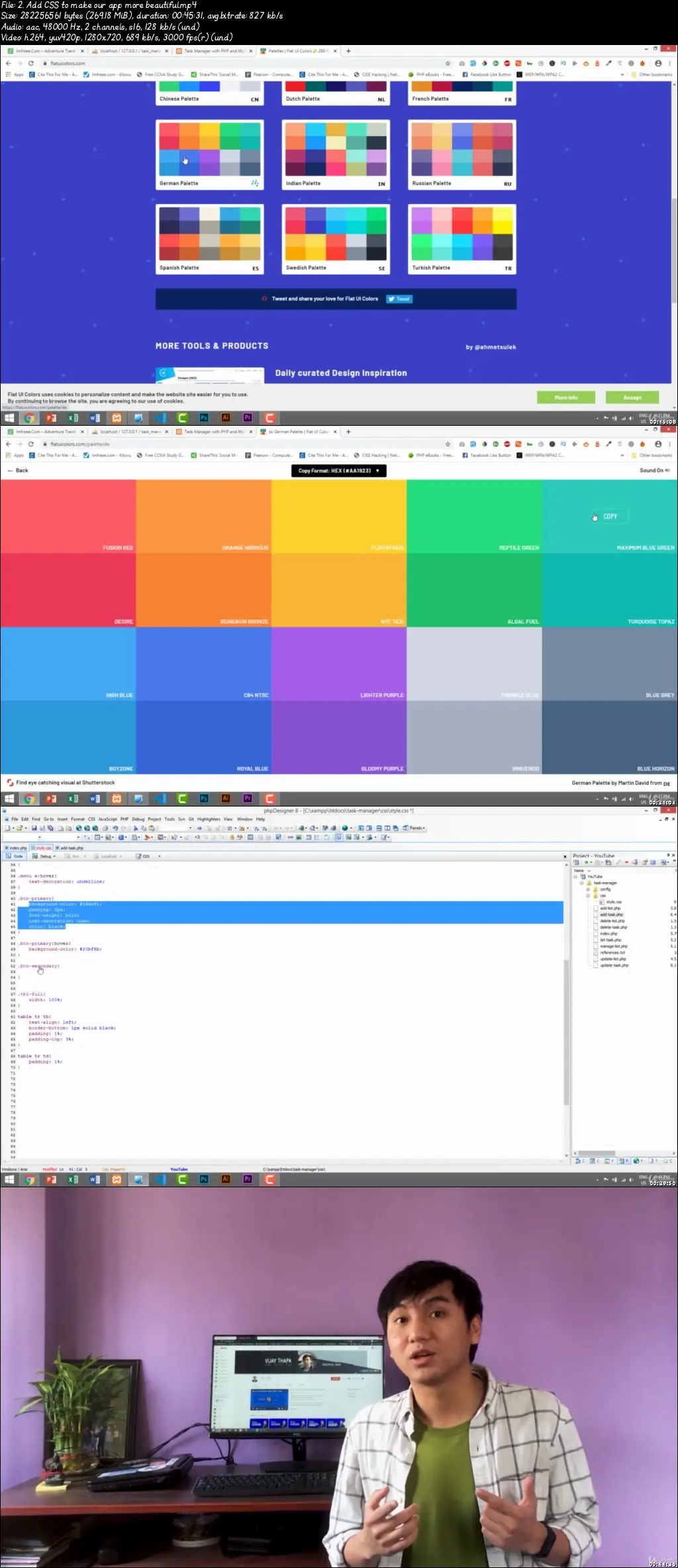Switch to the add-task.php editor tab
Viewport: 678px width, 1568px height.
click(70, 848)
